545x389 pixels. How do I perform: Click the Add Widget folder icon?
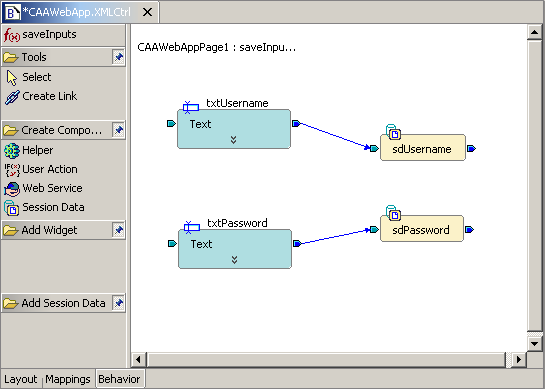pyautogui.click(x=10, y=230)
